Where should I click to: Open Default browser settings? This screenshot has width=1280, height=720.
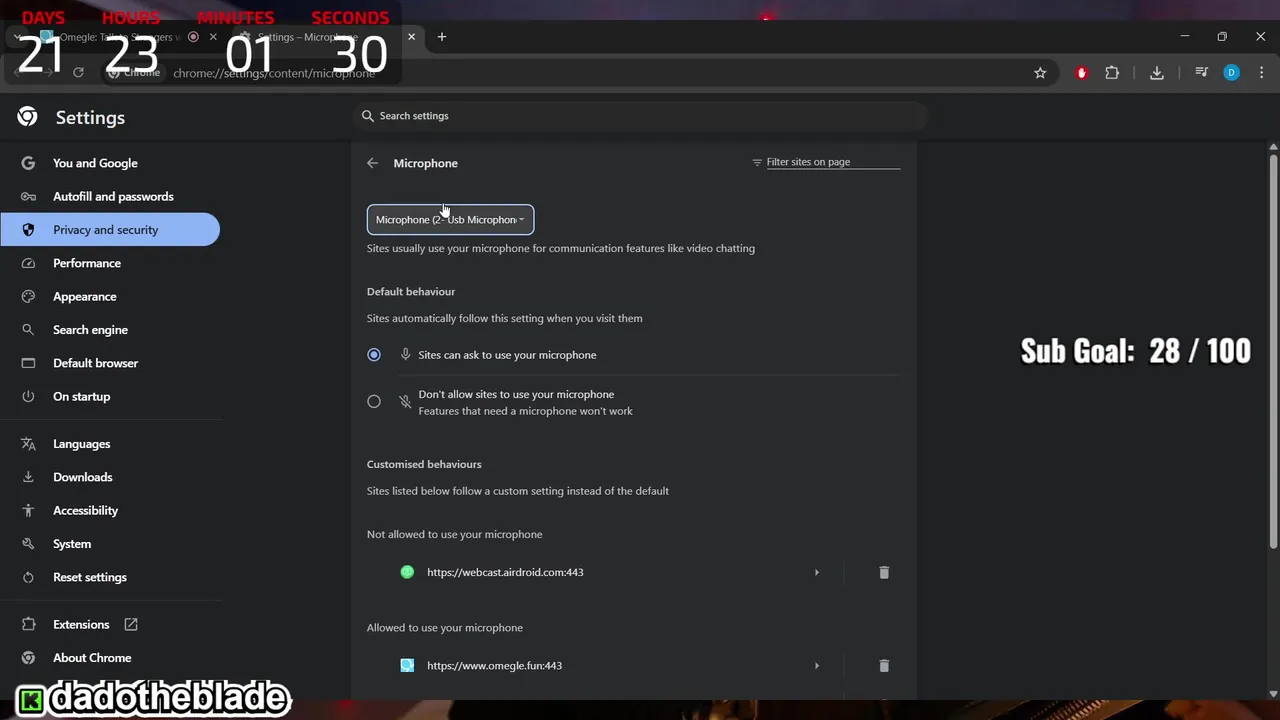click(x=95, y=363)
